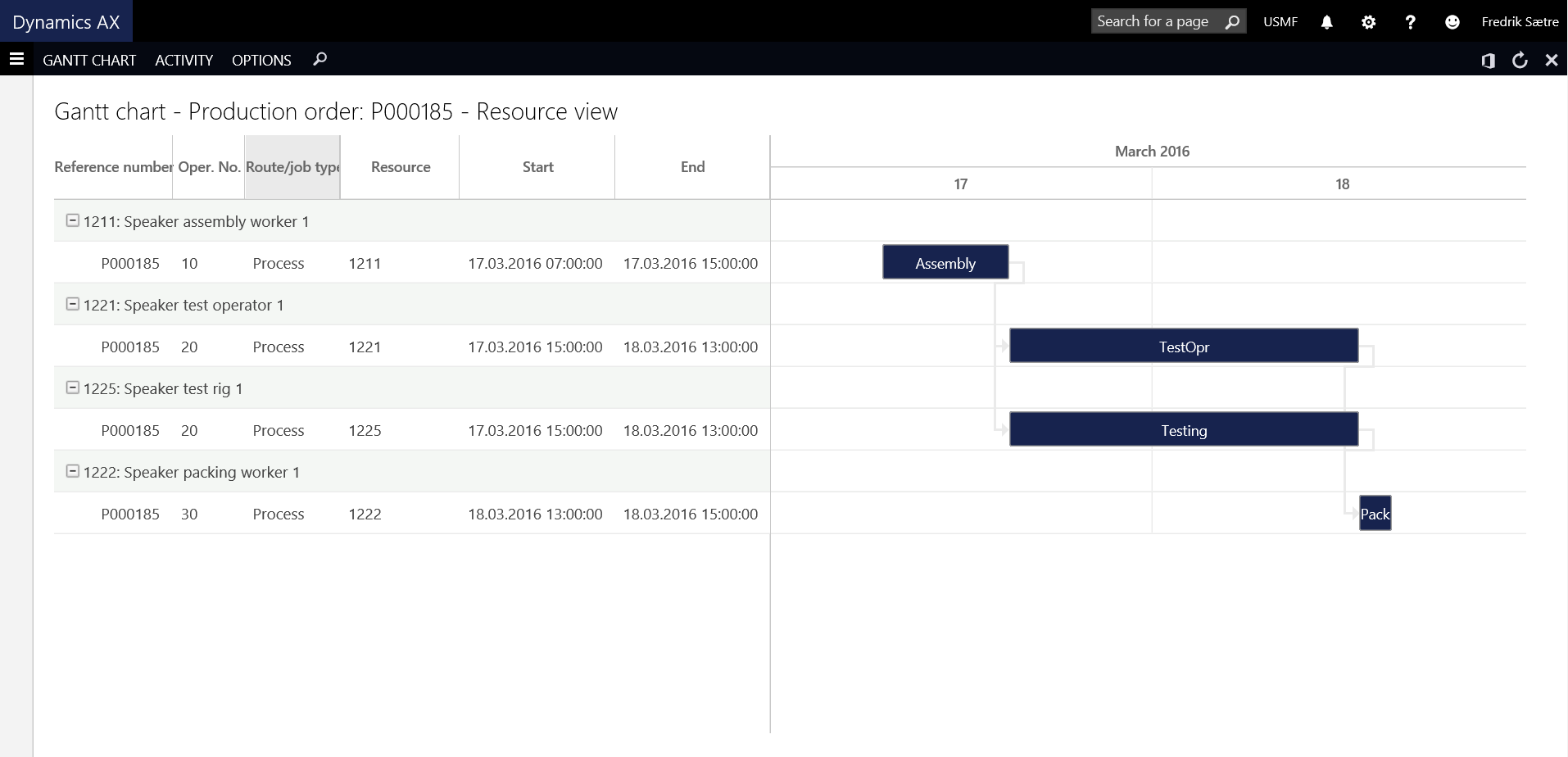Click the help question mark icon

click(x=1410, y=22)
